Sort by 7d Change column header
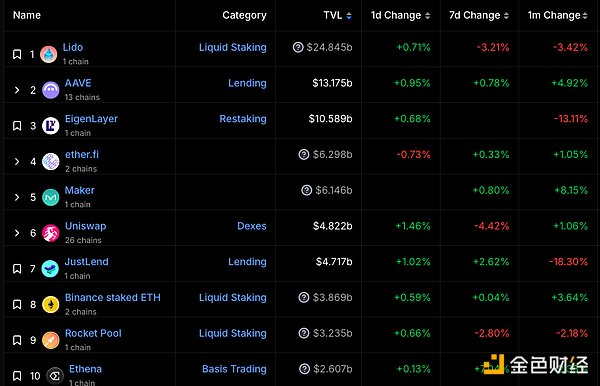This screenshot has height=386, width=600. 479,15
